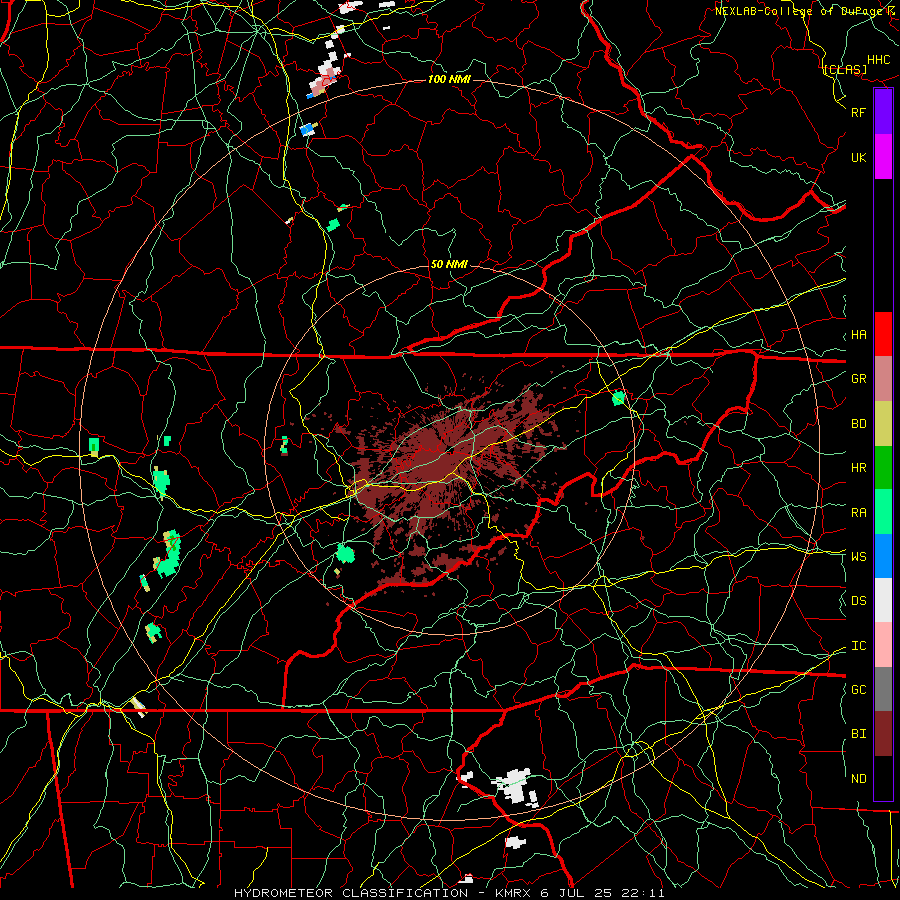Select the yellow BD legend swatch
The width and height of the screenshot is (900, 900).
pos(883,423)
